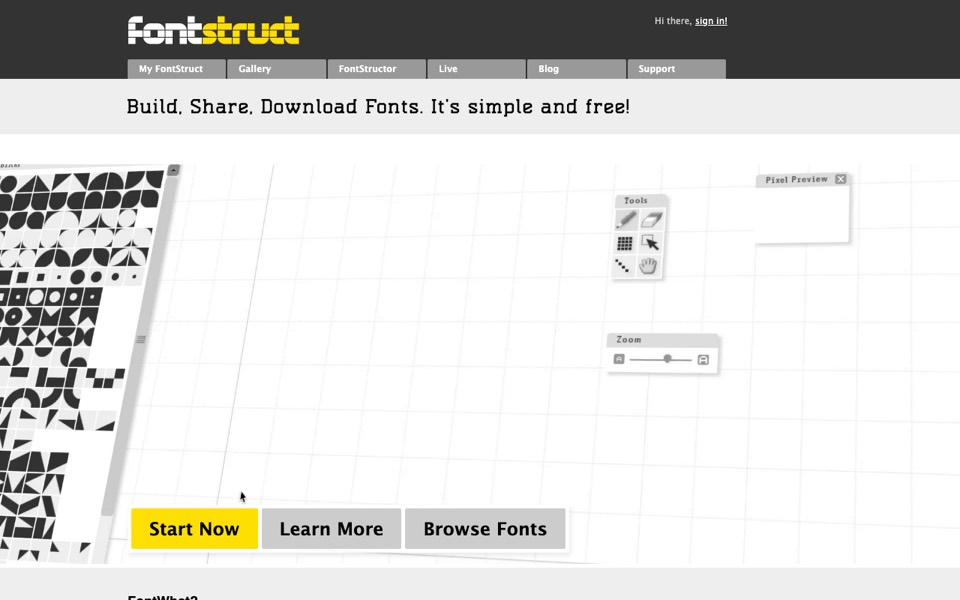960x600 pixels.
Task: Close the Pixel Preview panel
Action: 841,179
